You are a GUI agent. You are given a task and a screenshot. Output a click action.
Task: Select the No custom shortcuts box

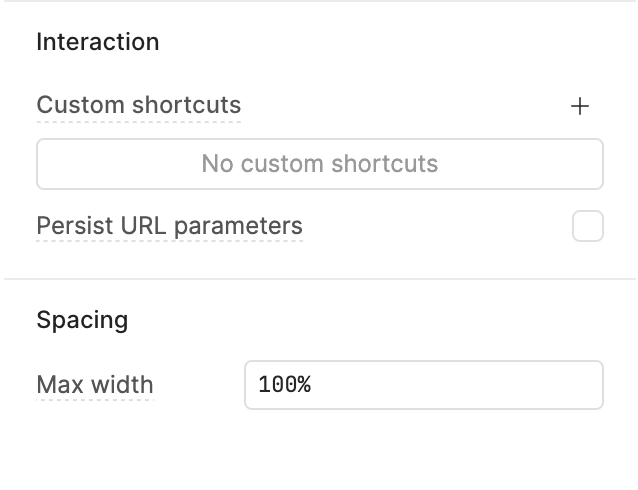click(320, 164)
